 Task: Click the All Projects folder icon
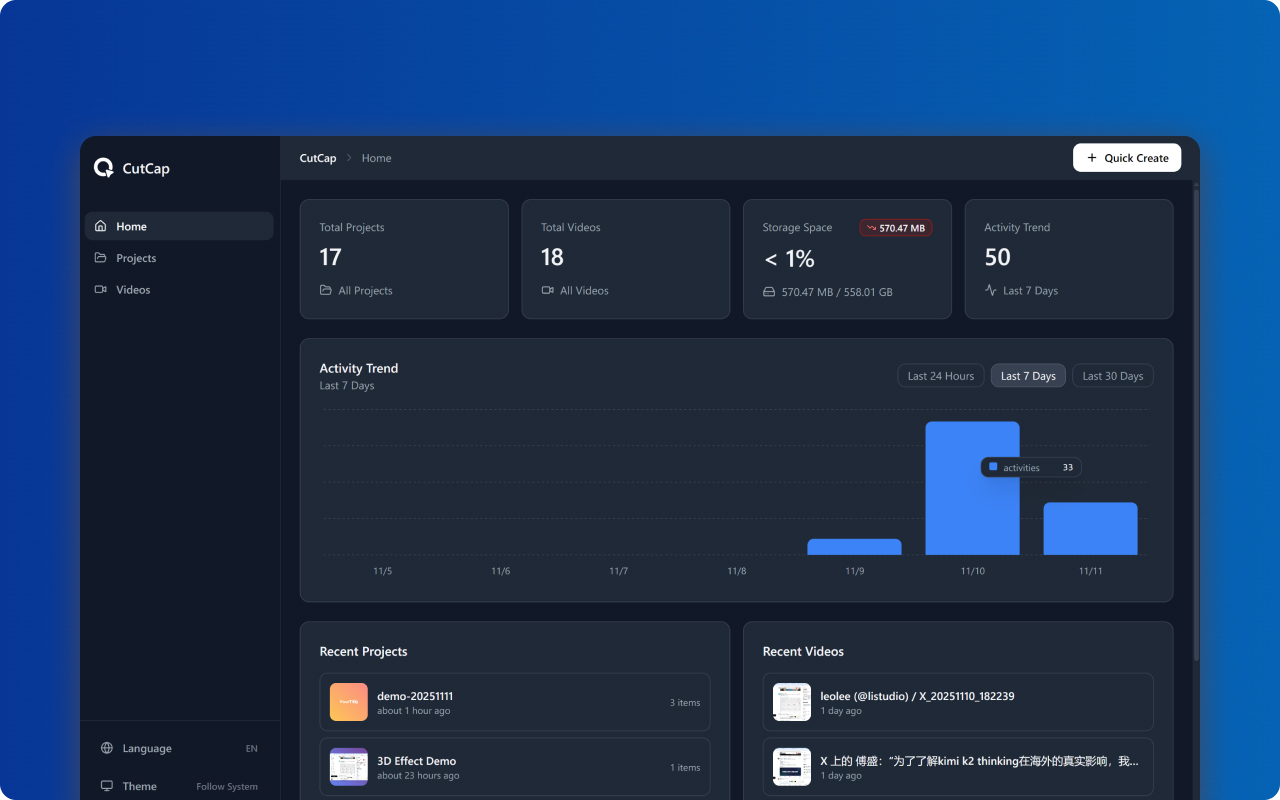[328, 290]
